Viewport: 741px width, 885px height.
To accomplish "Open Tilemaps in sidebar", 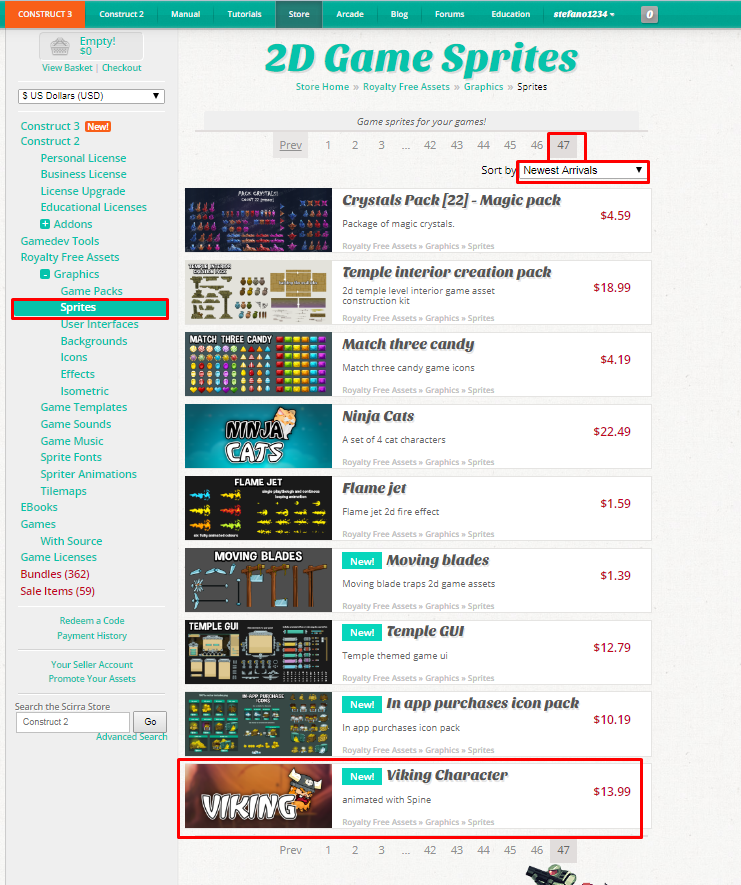I will coord(63,491).
